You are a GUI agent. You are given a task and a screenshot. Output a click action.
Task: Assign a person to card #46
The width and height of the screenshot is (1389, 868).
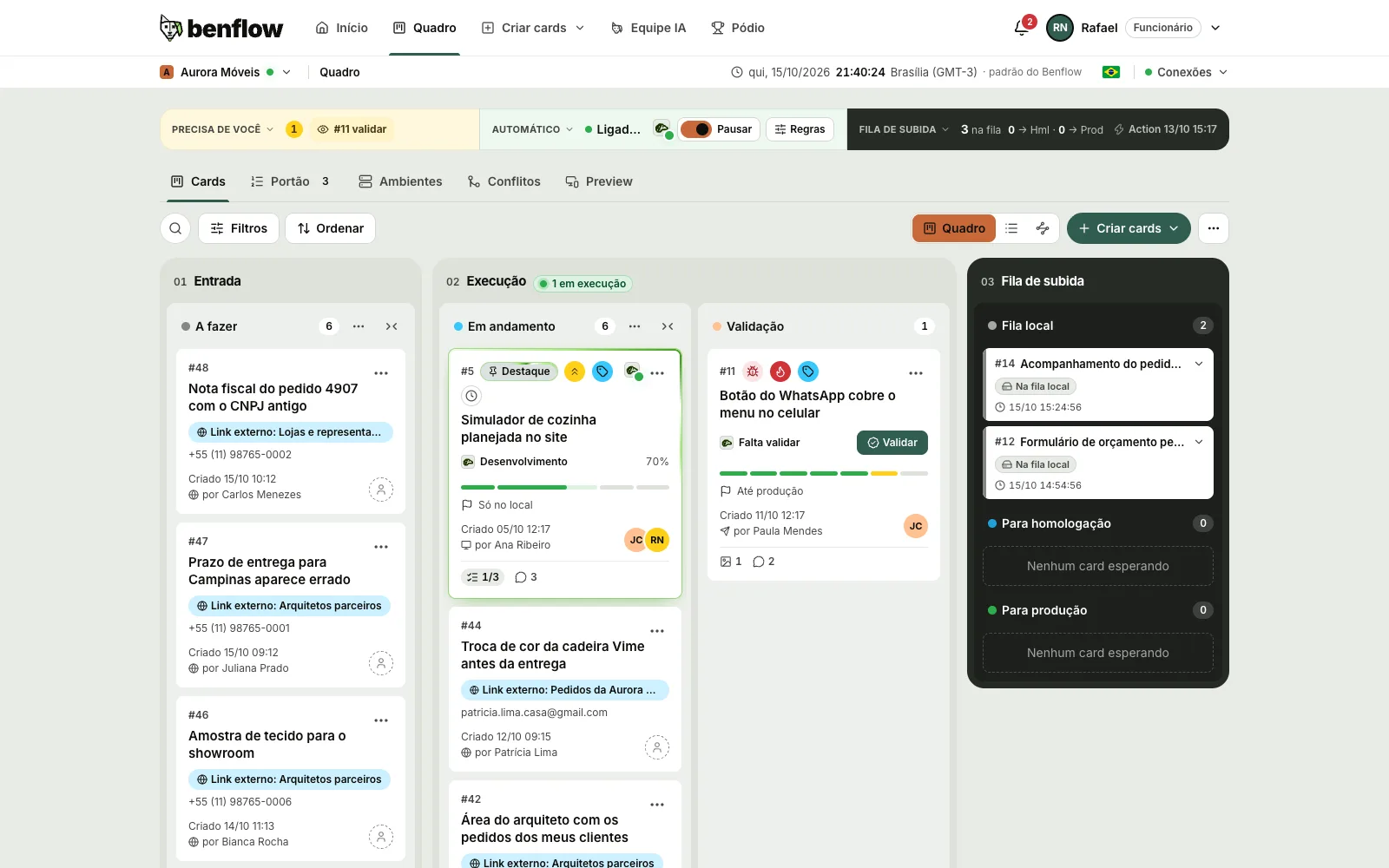[x=381, y=837]
